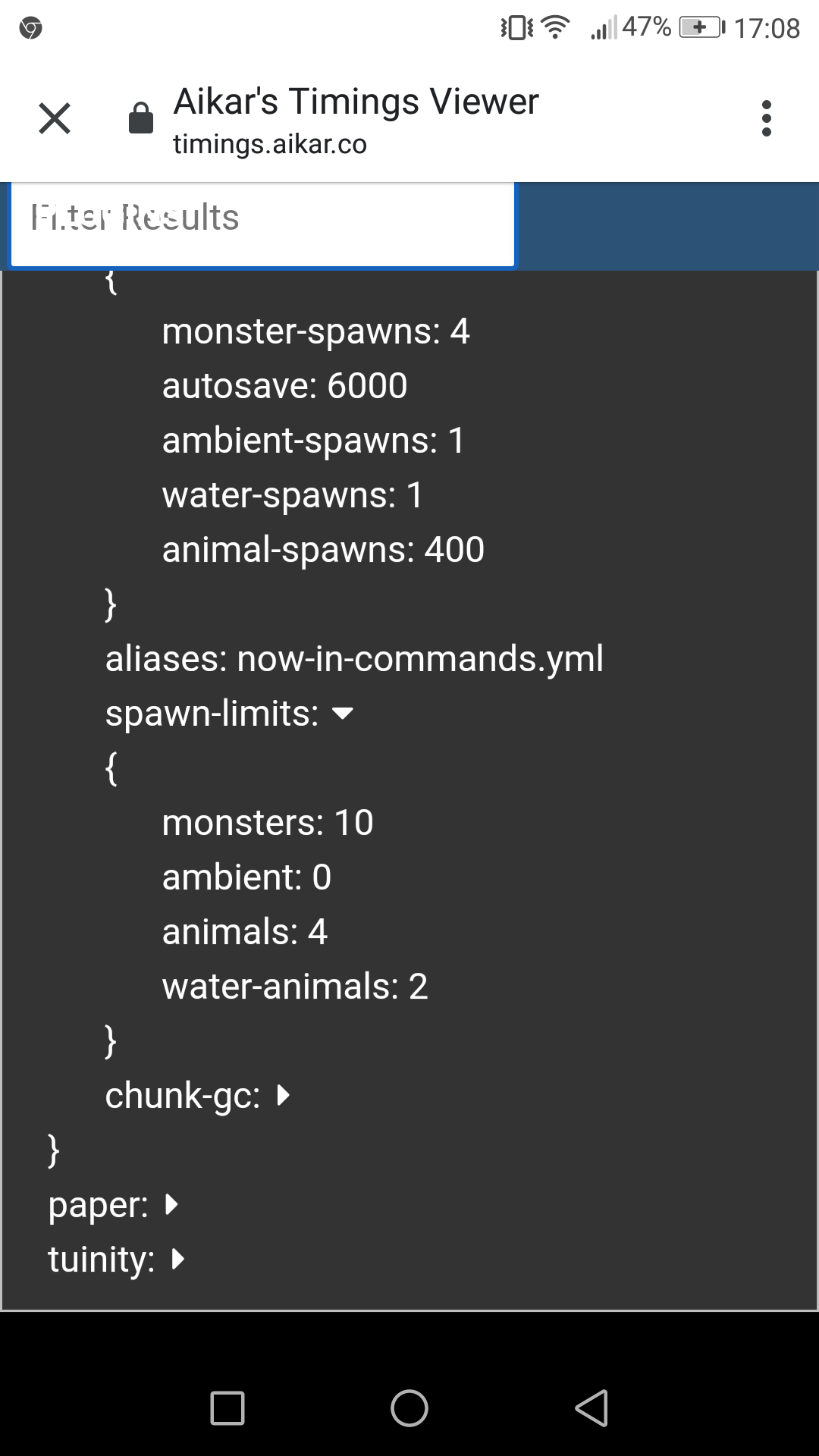819x1456 pixels.
Task: Tap the padlock site security icon
Action: tap(141, 118)
